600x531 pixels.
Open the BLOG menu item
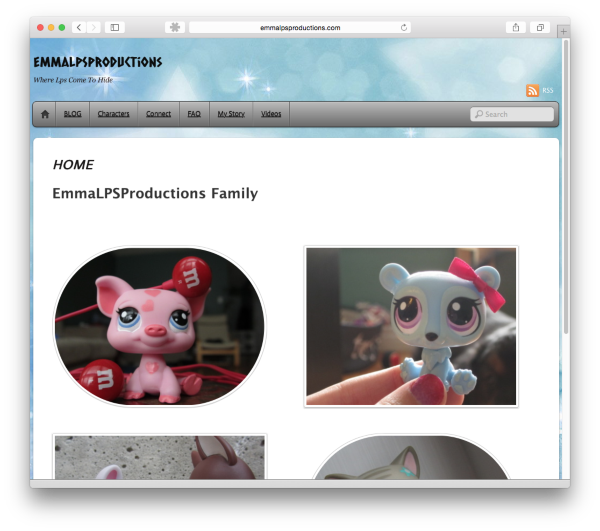pyautogui.click(x=73, y=114)
